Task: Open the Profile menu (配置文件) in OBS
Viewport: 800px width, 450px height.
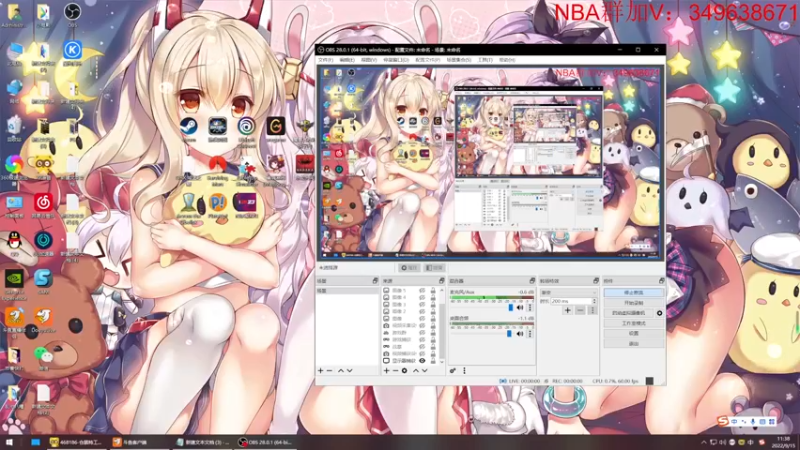Action: [428, 60]
